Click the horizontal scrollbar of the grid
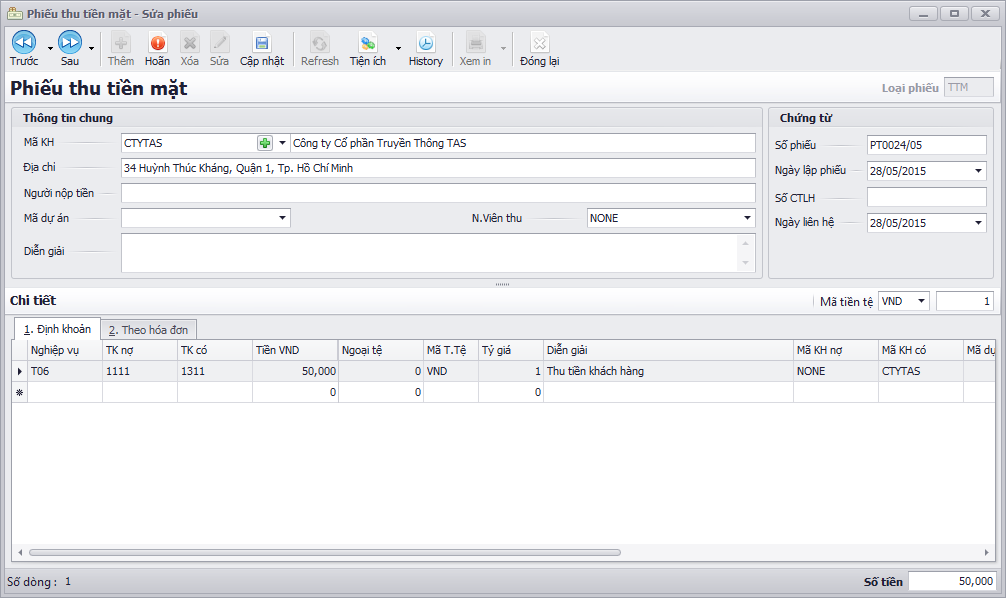Image resolution: width=1006 pixels, height=598 pixels. (325, 552)
